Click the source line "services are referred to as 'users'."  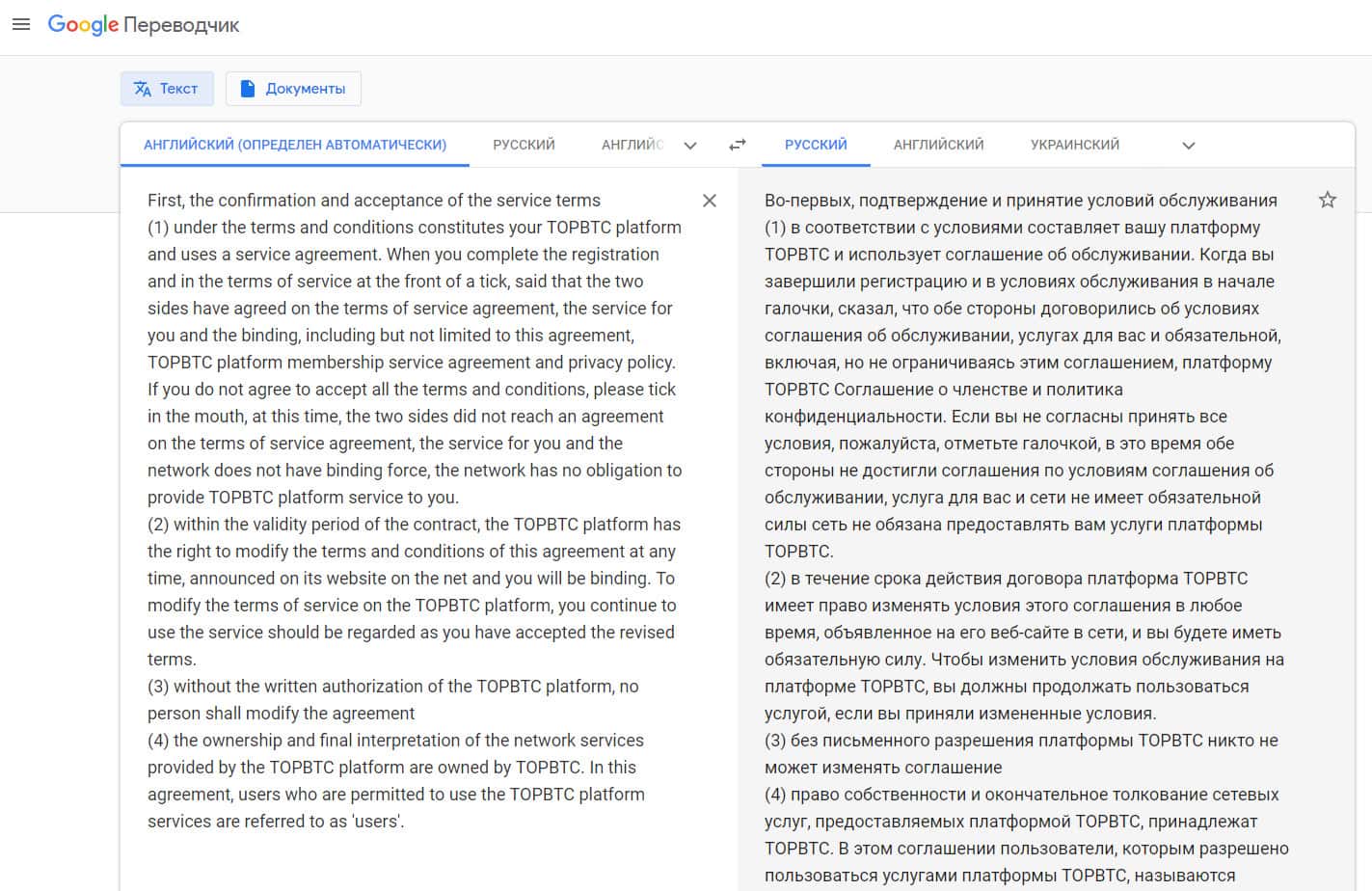pos(276,822)
